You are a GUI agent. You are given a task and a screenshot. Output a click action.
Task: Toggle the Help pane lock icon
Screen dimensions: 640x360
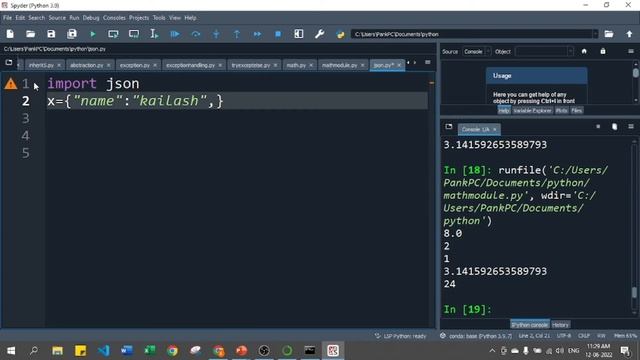603,51
